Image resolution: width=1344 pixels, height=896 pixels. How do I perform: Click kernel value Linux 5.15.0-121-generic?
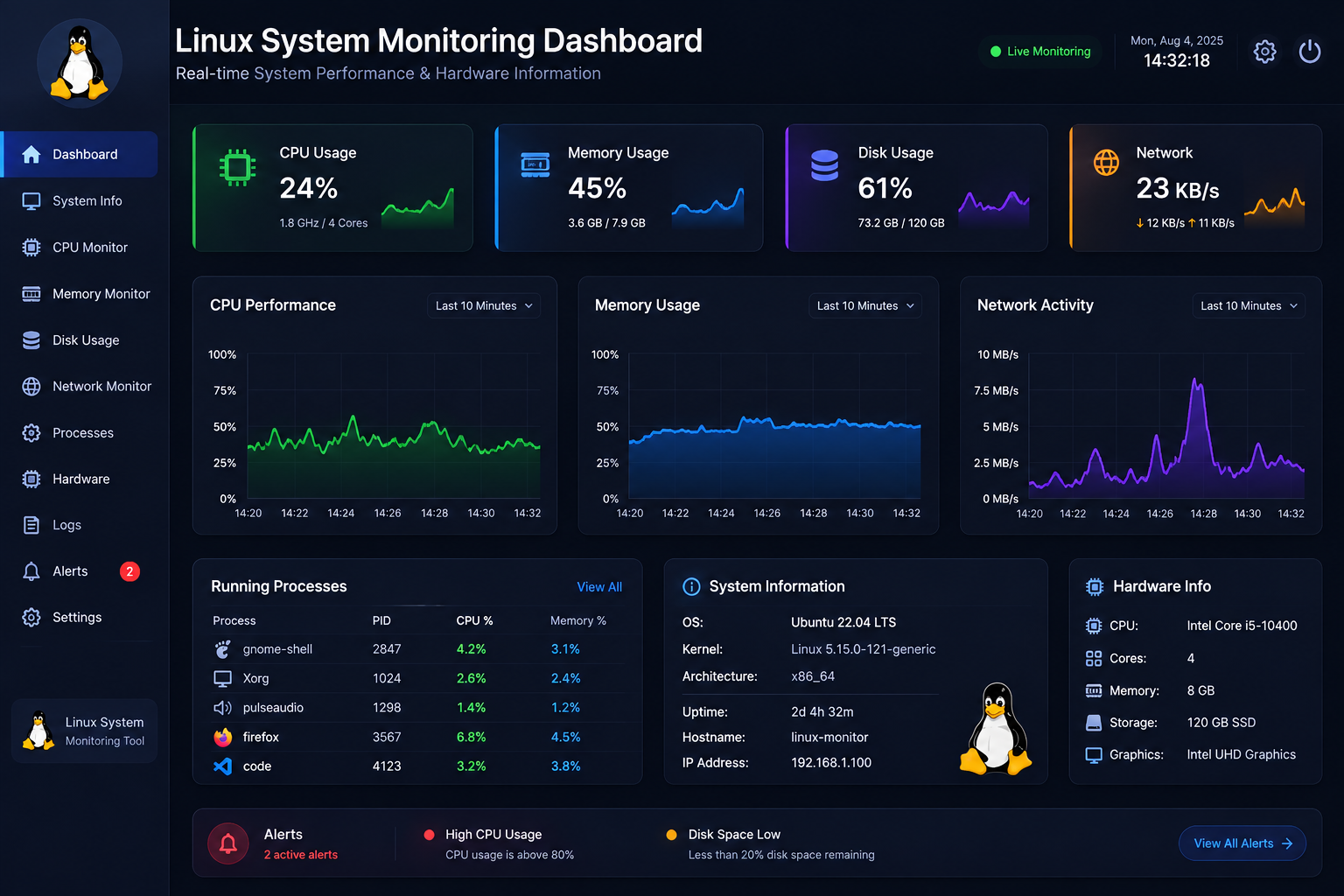pos(864,649)
